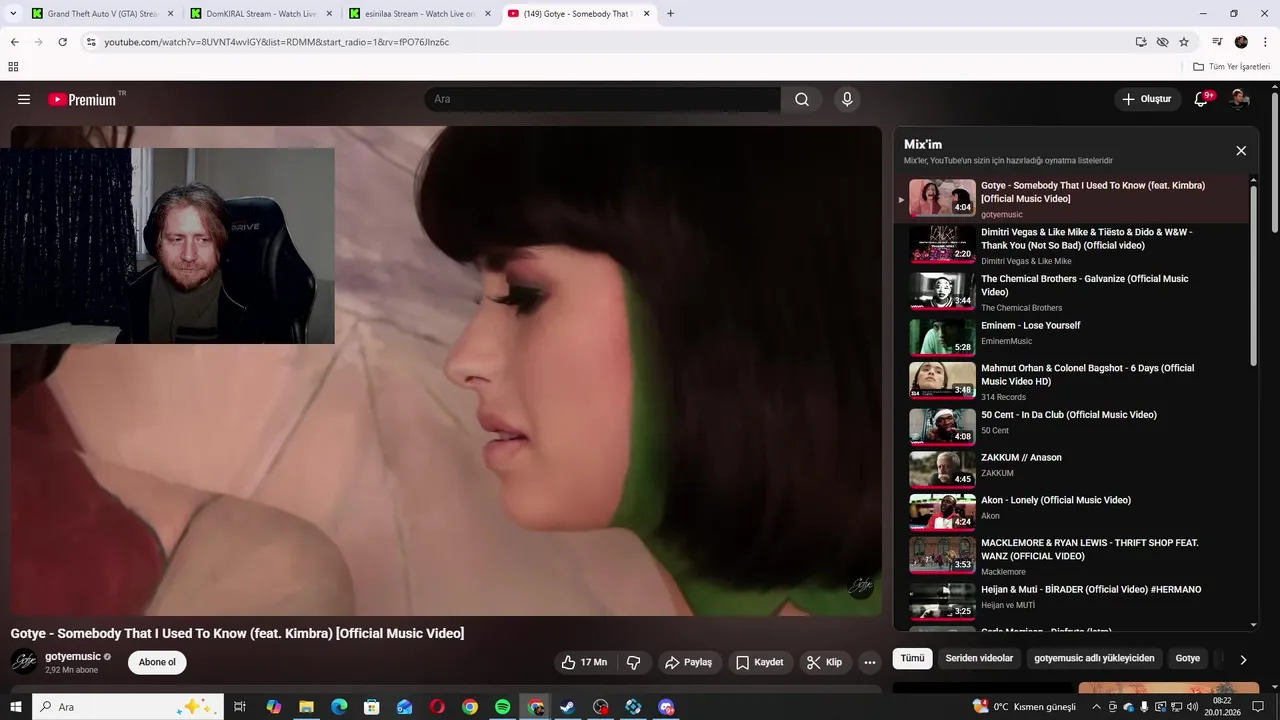Viewport: 1280px width, 720px height.
Task: Open the Apps grid in the bookmarks bar
Action: [x=13, y=67]
